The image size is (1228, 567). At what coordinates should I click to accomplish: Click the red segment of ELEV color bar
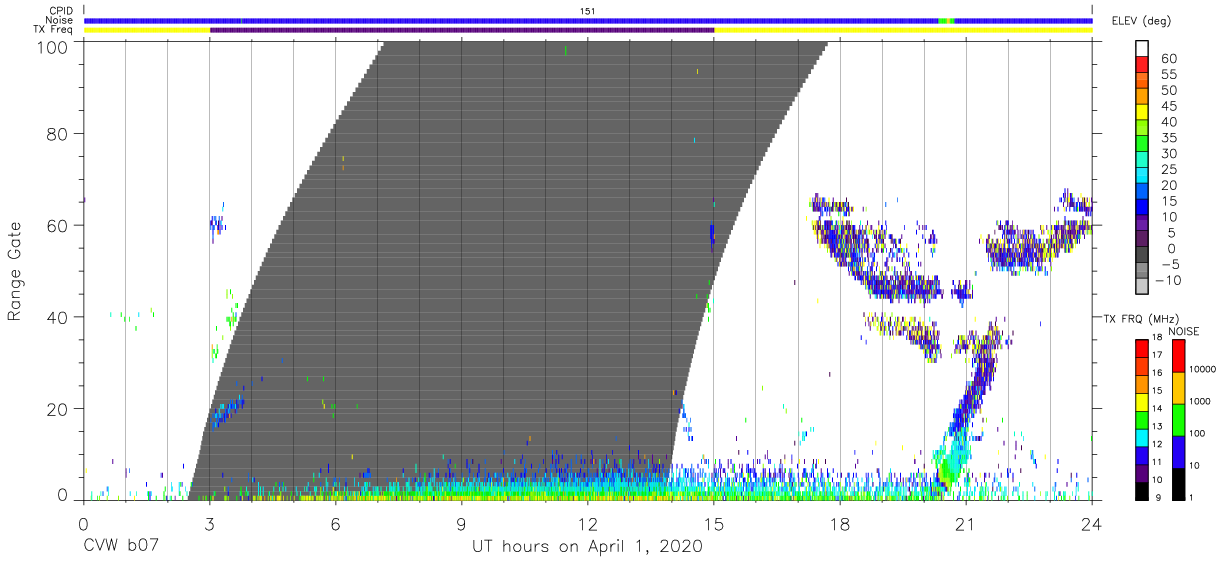click(x=1142, y=64)
